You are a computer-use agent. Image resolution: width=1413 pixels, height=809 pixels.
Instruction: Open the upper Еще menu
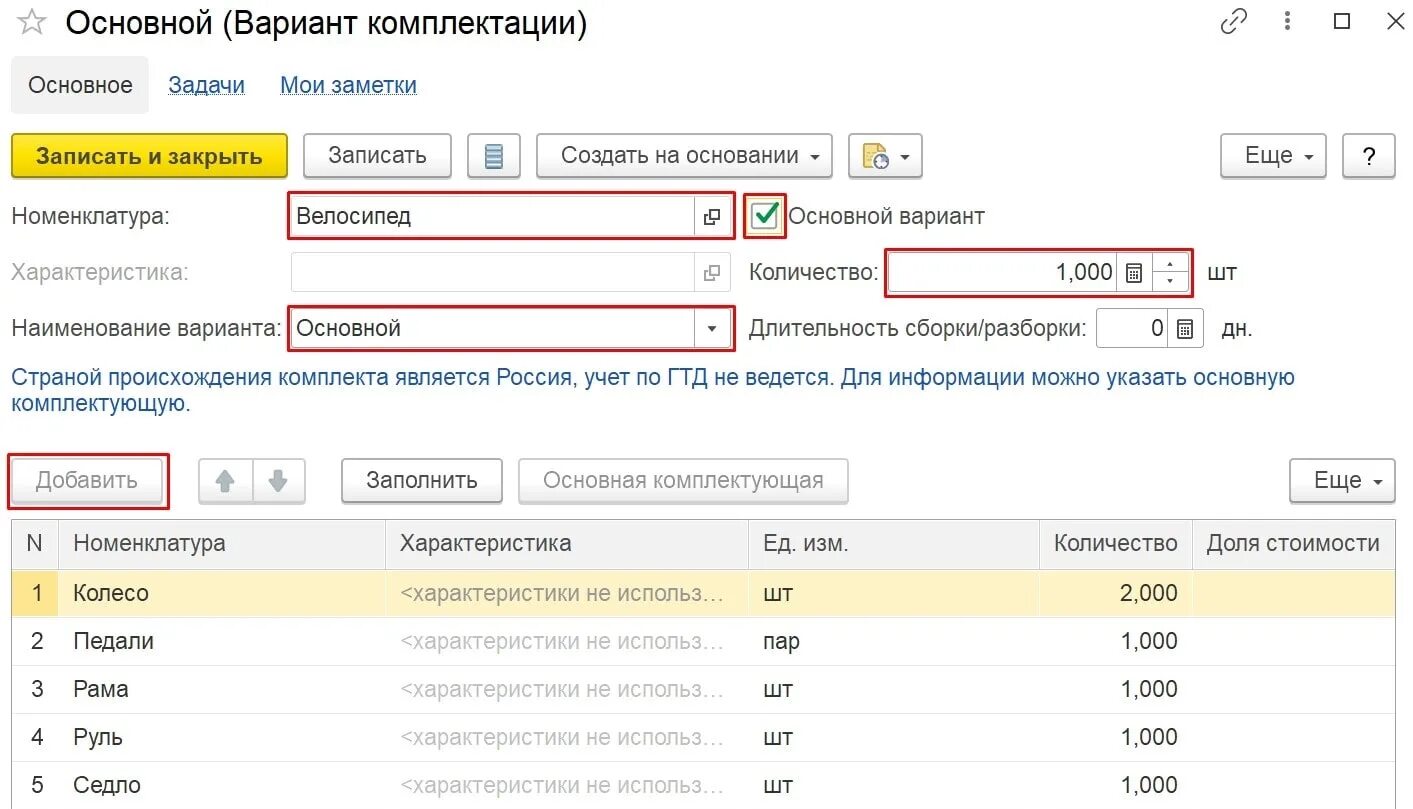tap(1273, 156)
